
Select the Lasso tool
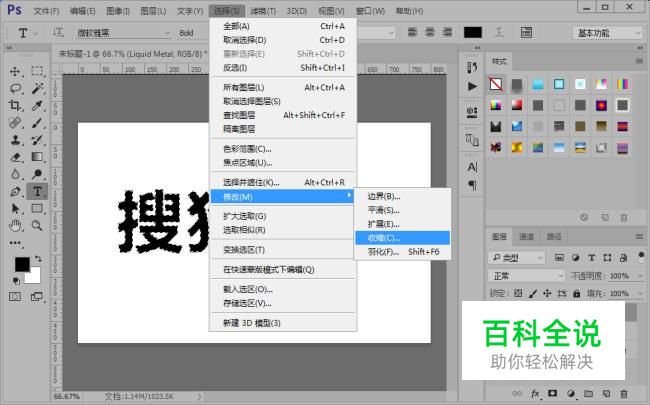(x=15, y=88)
